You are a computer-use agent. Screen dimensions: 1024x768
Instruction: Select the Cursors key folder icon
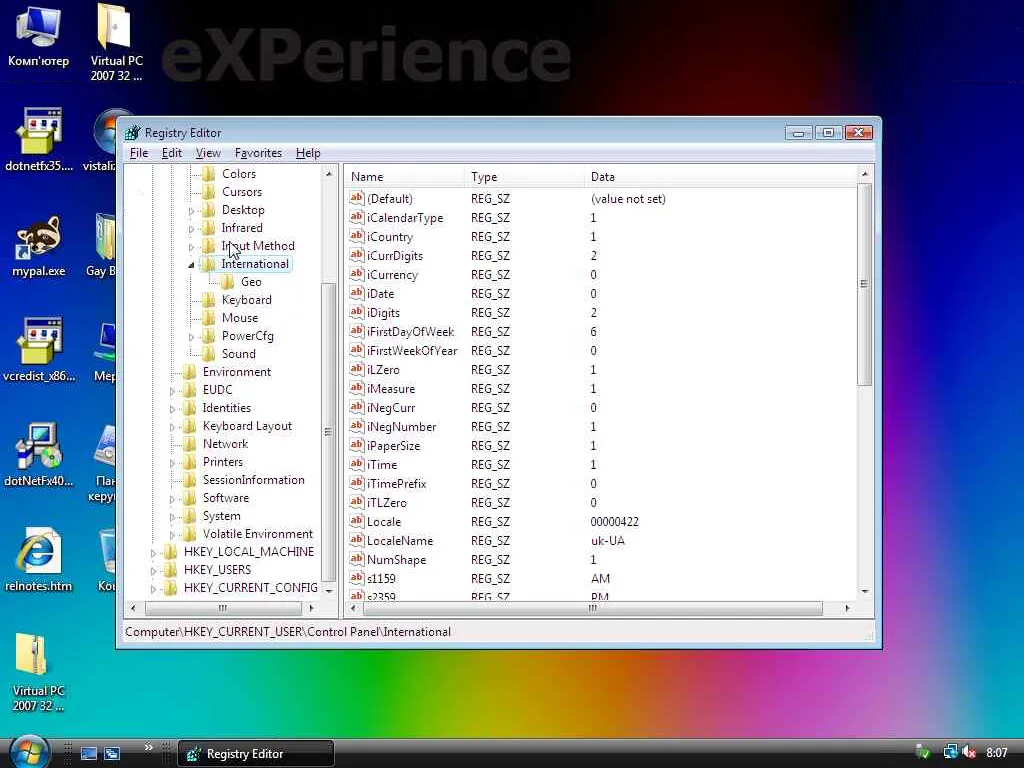coord(209,192)
